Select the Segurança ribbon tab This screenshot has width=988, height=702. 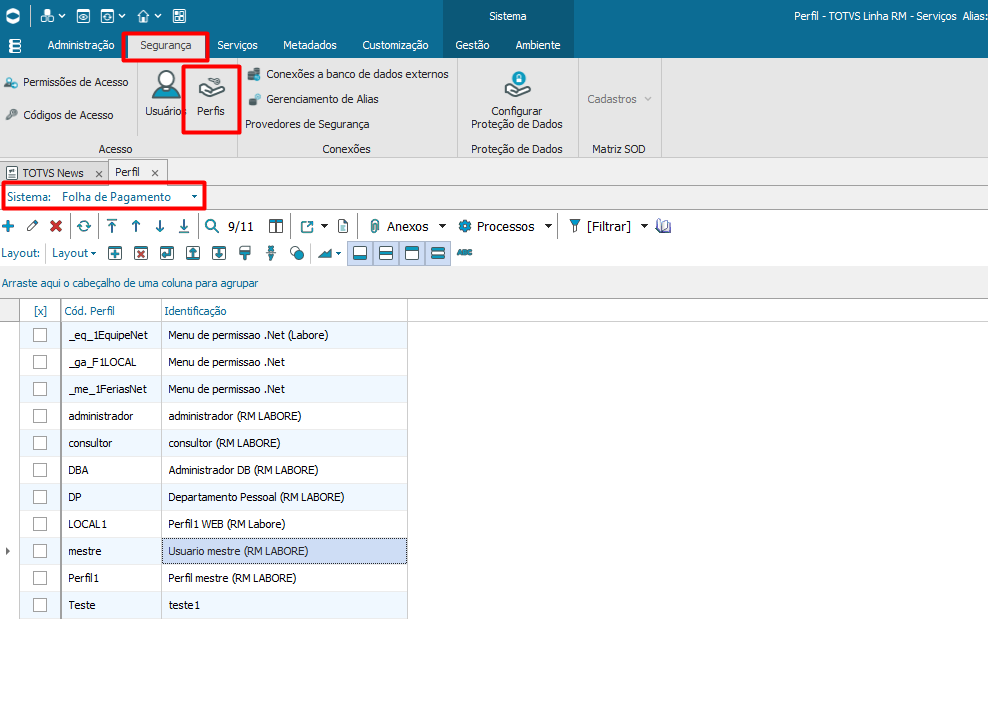[166, 45]
